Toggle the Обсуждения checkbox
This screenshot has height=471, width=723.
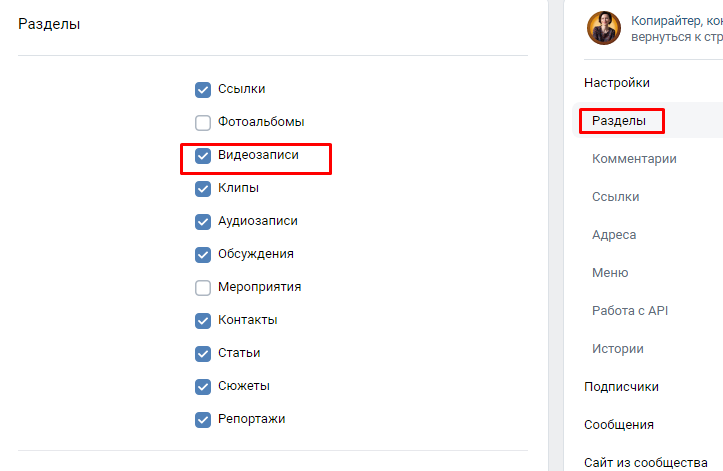pos(203,254)
